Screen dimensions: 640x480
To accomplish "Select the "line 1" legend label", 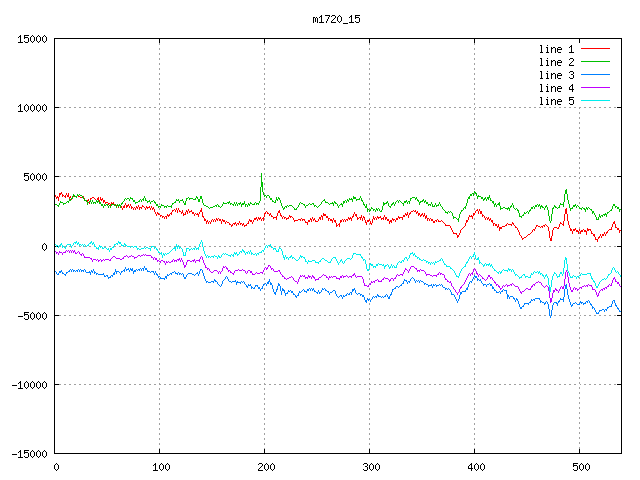I will pyautogui.click(x=556, y=49).
